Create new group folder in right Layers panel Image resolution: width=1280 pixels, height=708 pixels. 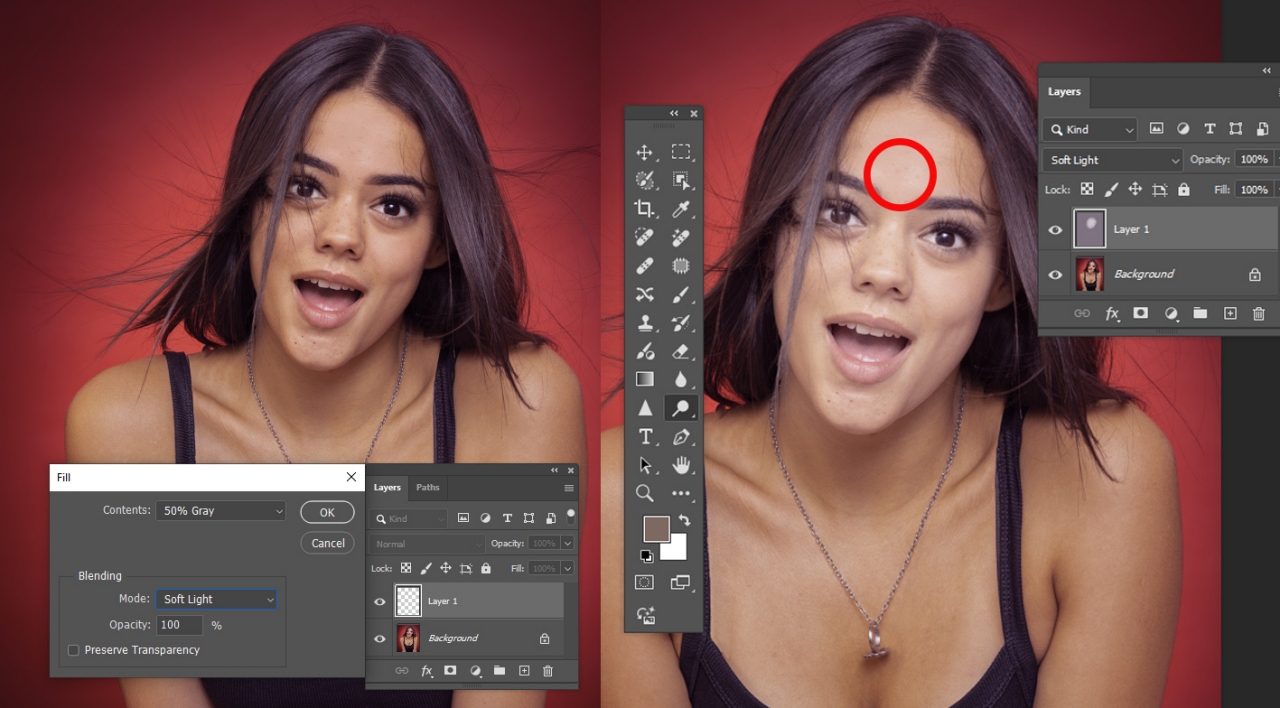tap(1200, 313)
